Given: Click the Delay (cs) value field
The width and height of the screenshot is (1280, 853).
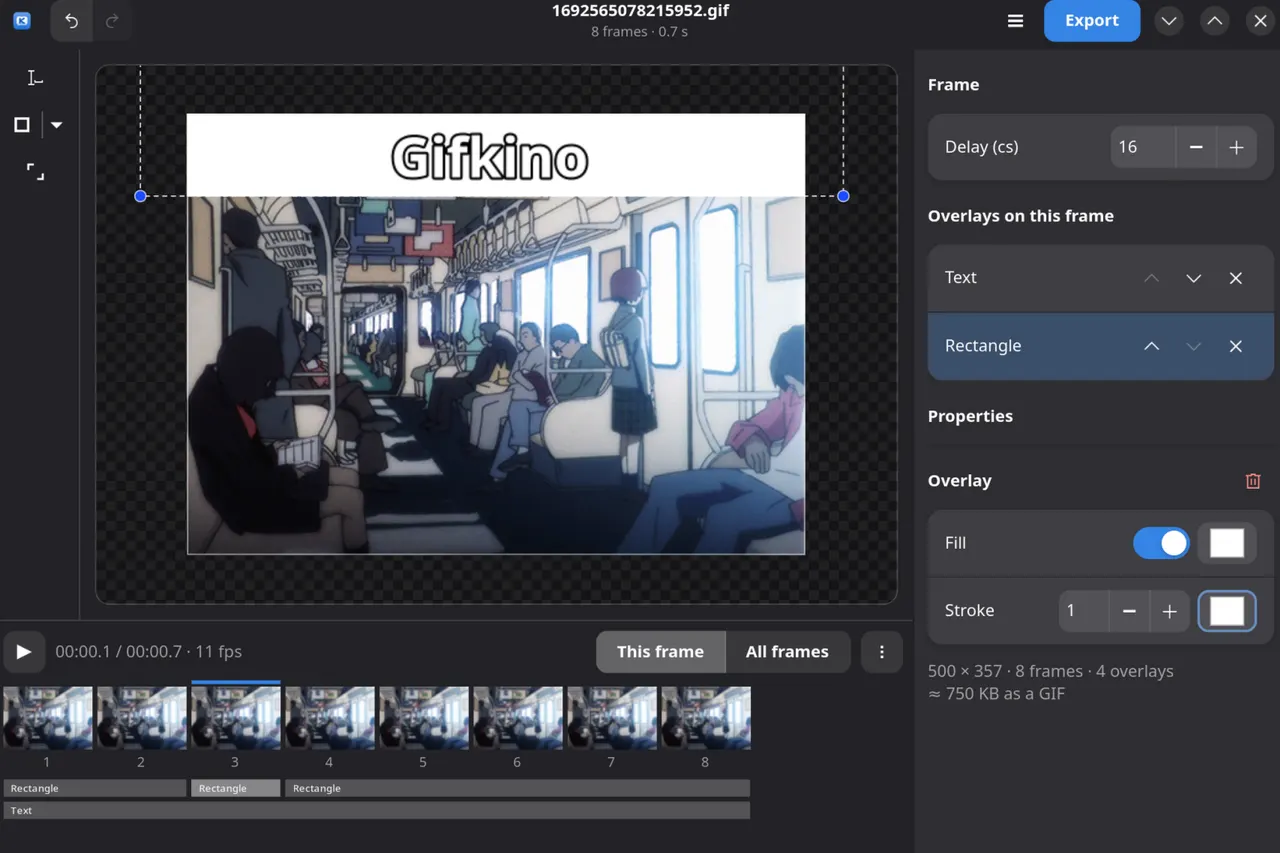Looking at the screenshot, I should (1142, 147).
